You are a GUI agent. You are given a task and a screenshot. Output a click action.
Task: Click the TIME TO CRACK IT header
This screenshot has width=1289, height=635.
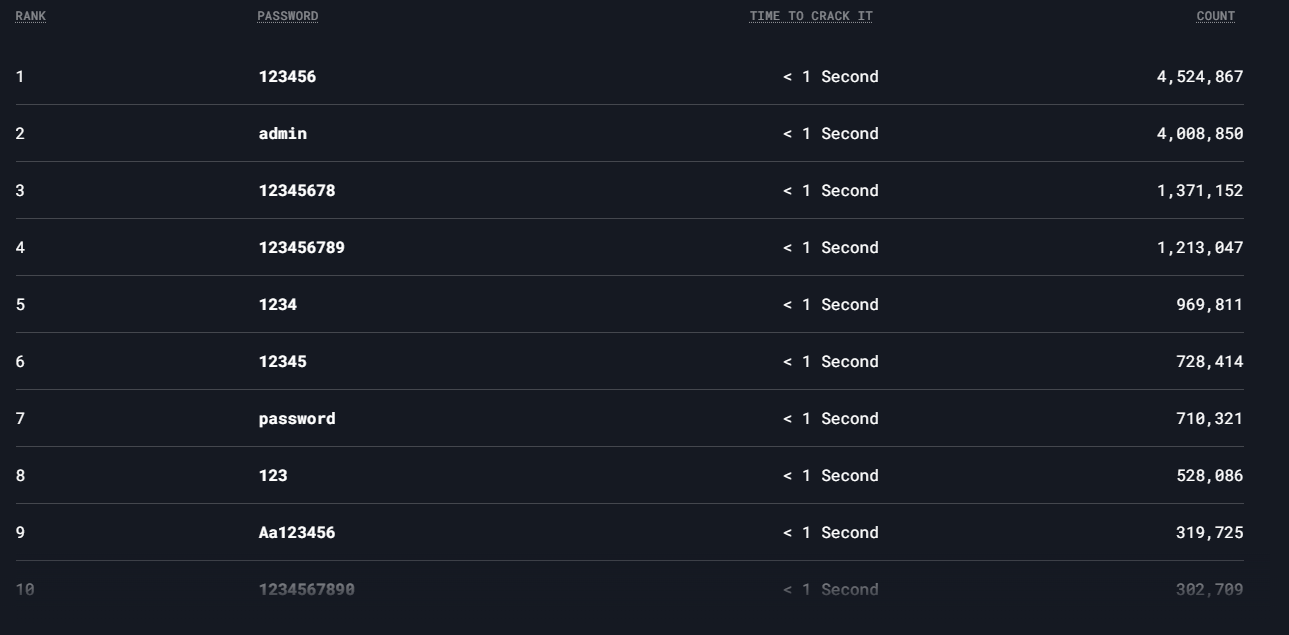[x=811, y=16]
